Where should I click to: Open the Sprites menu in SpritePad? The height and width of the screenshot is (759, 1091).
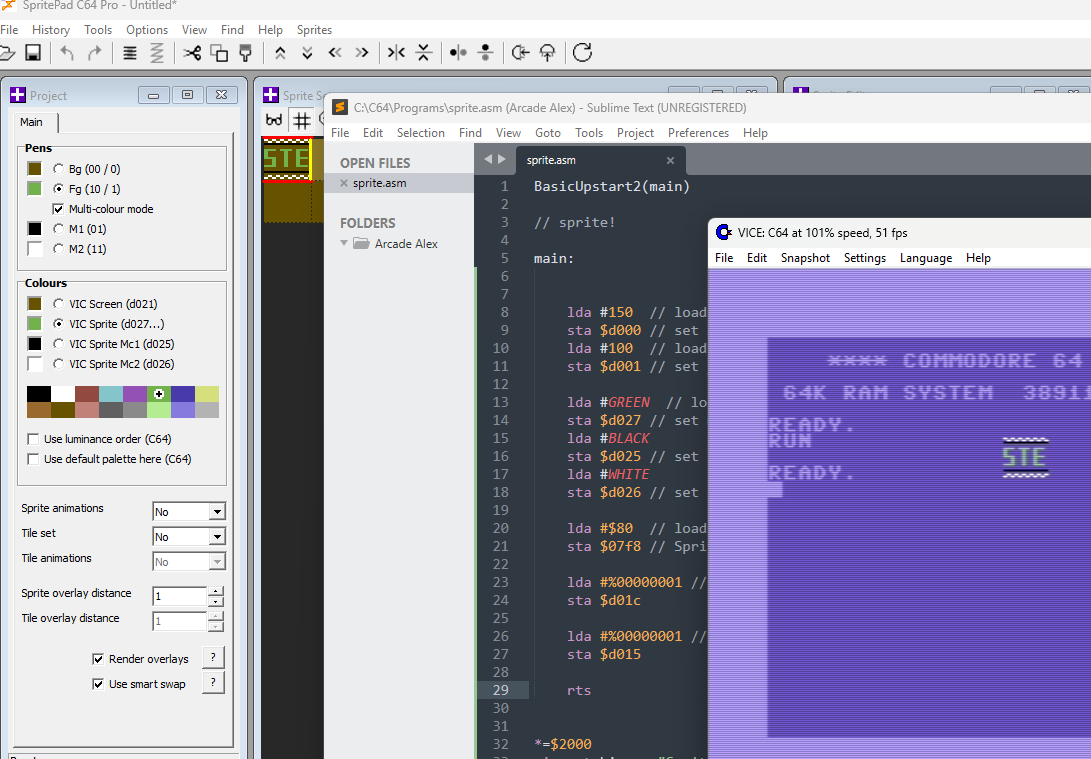point(314,30)
